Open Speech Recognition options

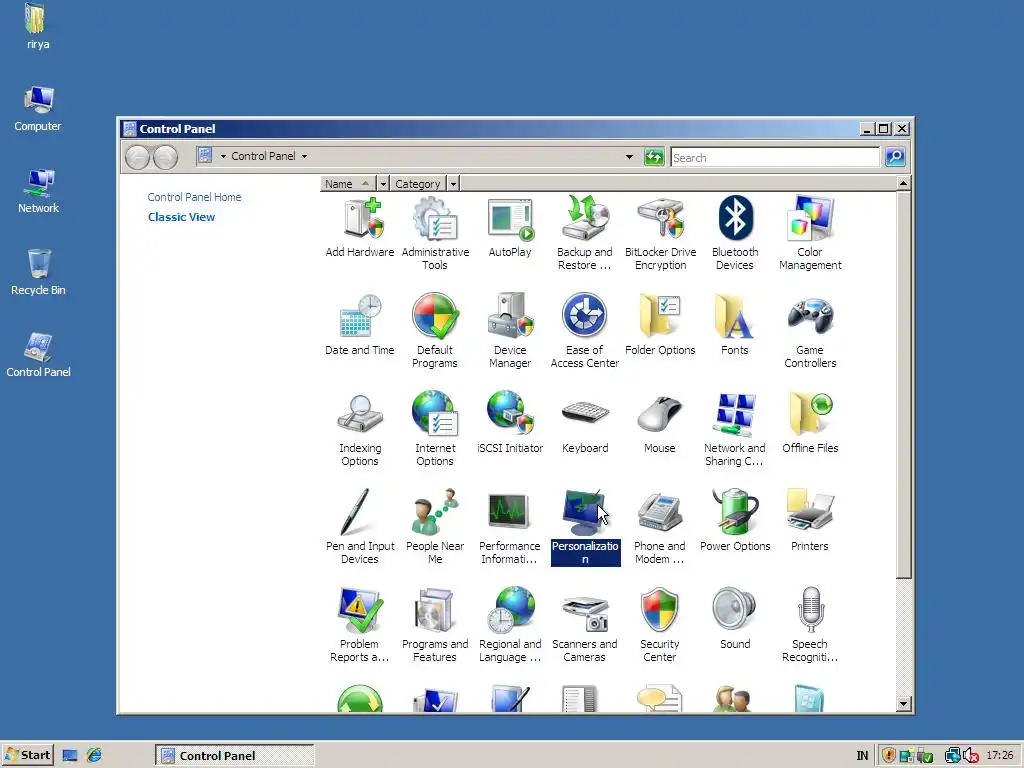[810, 625]
